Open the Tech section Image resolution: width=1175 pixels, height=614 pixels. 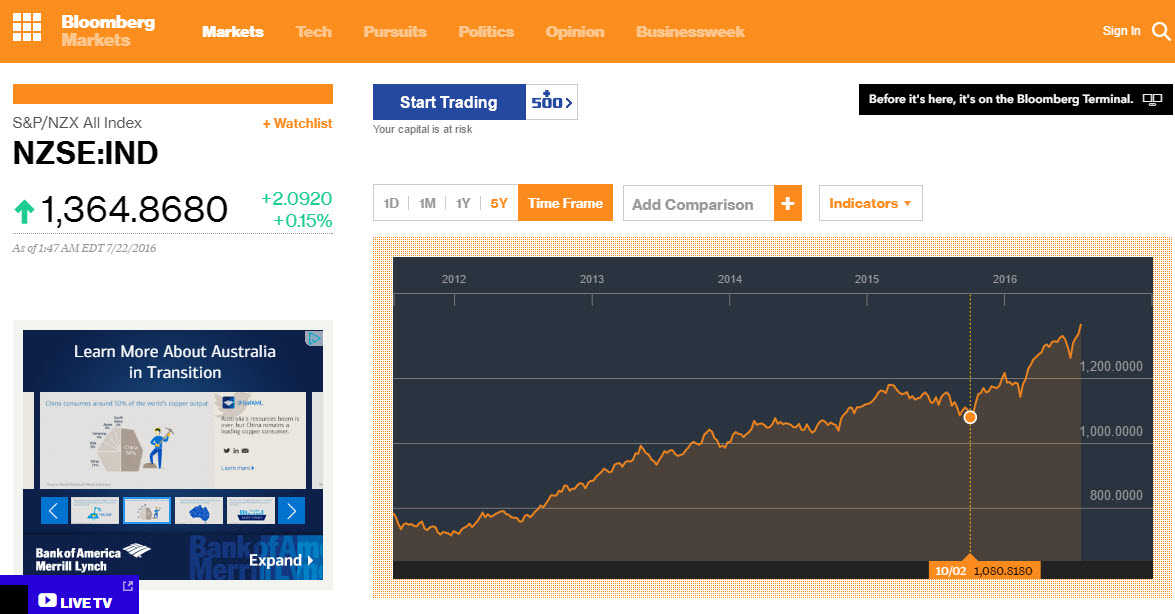click(x=314, y=31)
